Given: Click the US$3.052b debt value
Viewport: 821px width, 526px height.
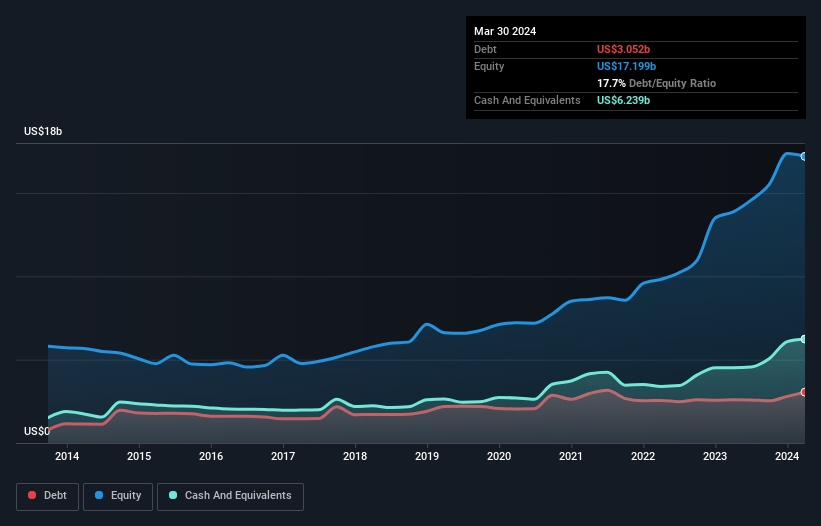Looking at the screenshot, I should [x=623, y=49].
